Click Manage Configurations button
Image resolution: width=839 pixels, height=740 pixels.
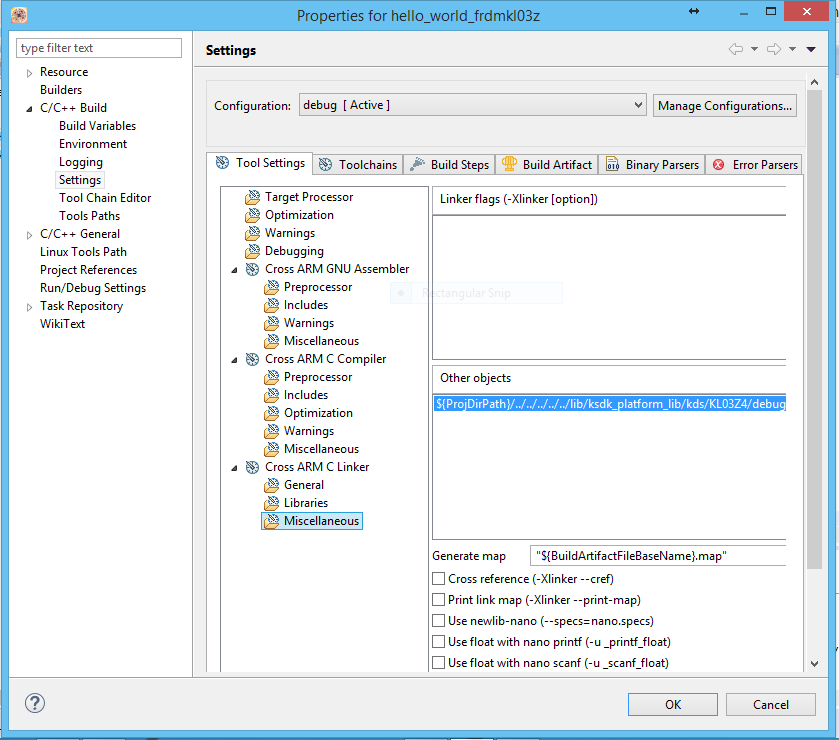724,105
